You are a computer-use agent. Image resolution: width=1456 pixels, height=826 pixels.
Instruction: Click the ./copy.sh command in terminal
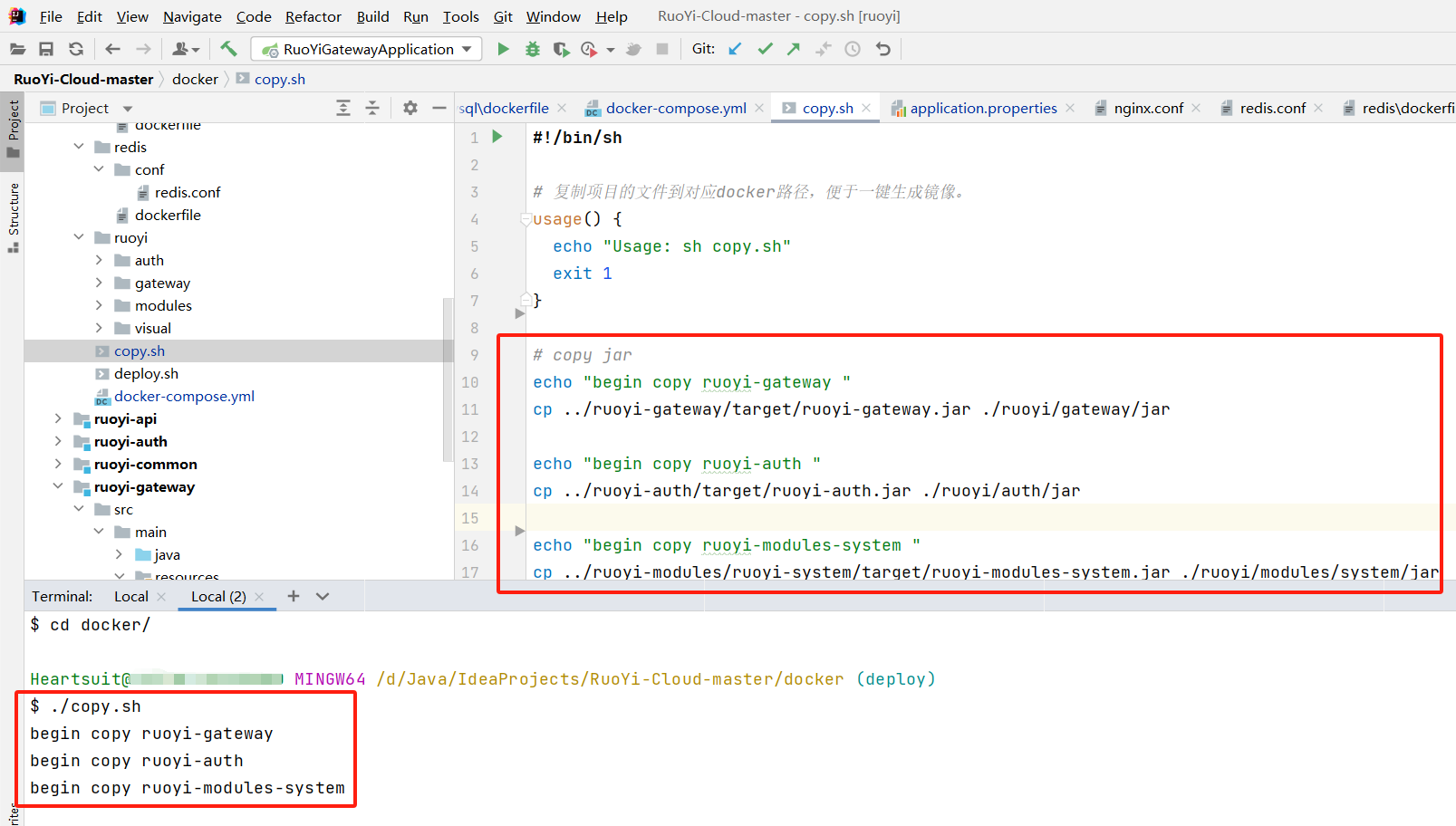96,706
